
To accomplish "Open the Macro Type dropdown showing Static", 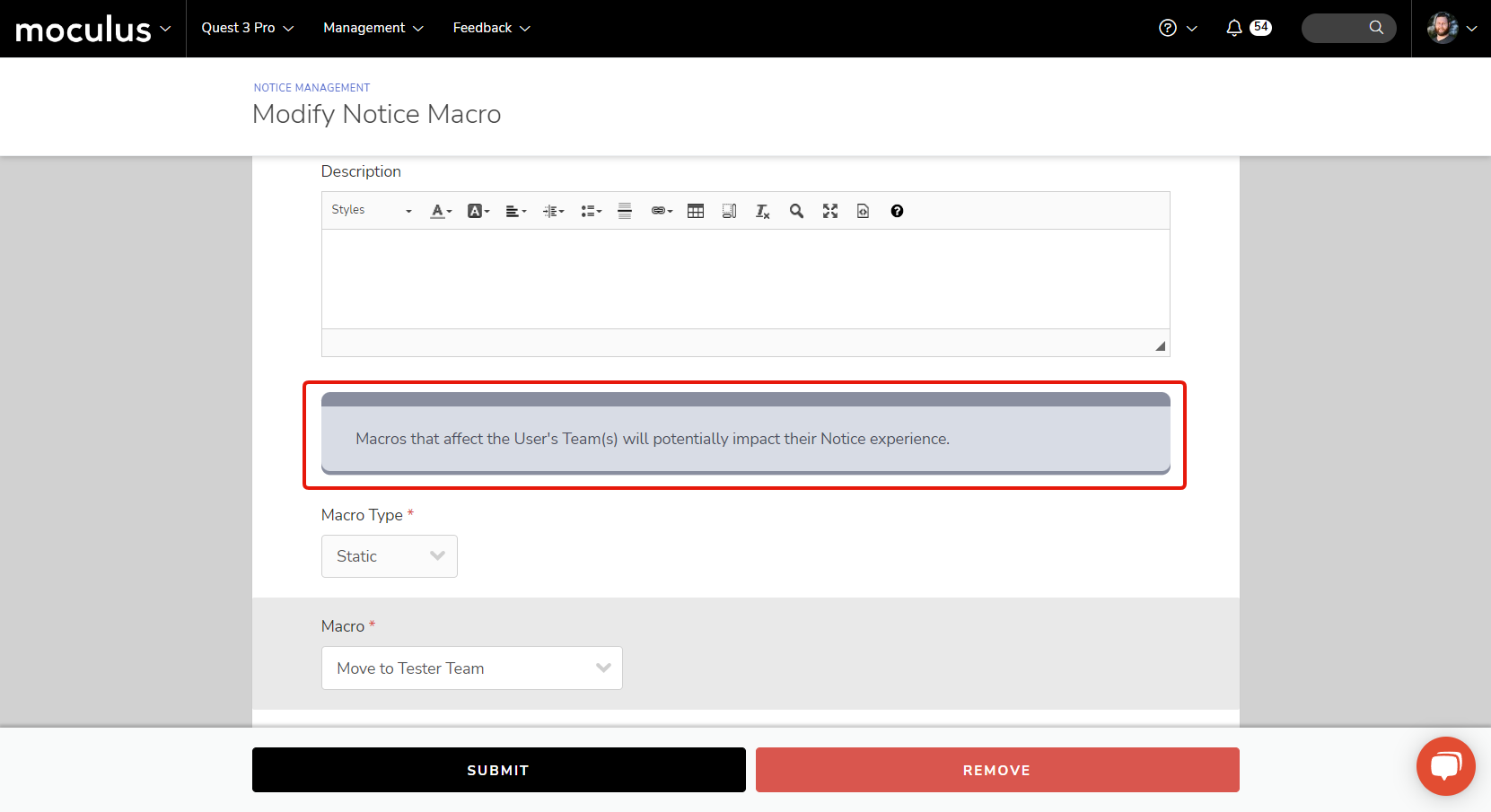I will pos(390,556).
